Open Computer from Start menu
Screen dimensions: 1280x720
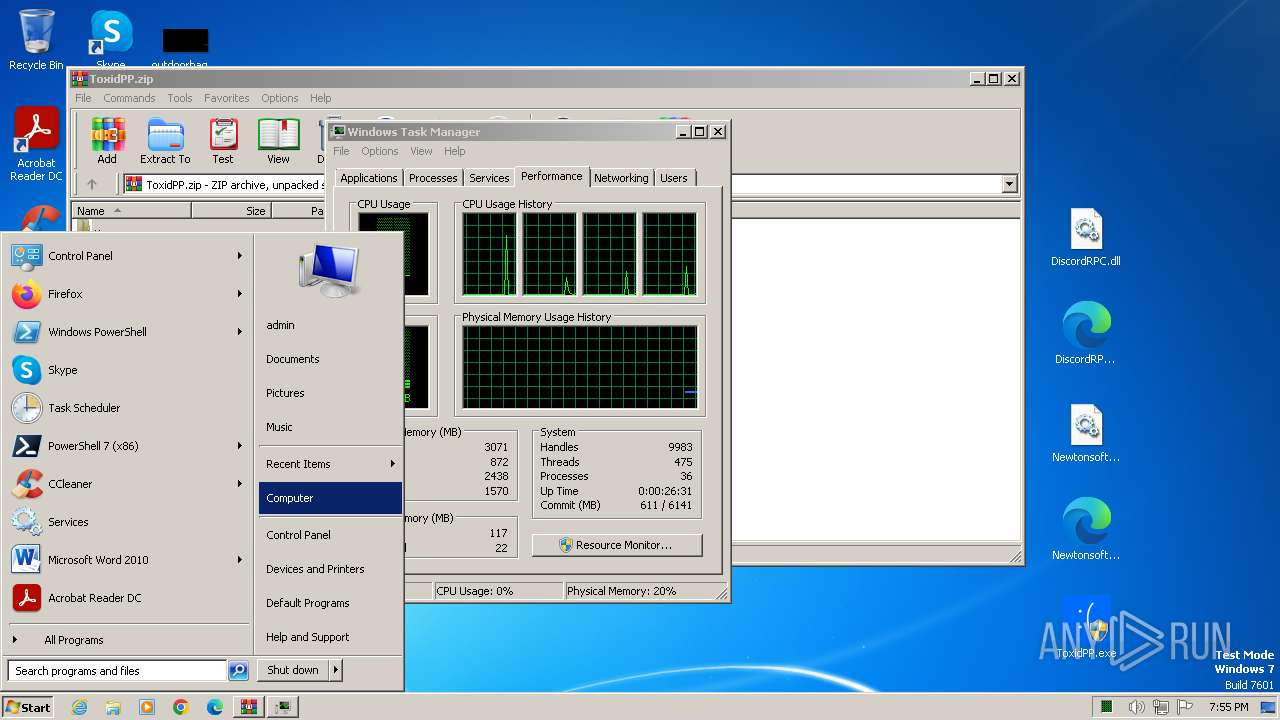[330, 498]
